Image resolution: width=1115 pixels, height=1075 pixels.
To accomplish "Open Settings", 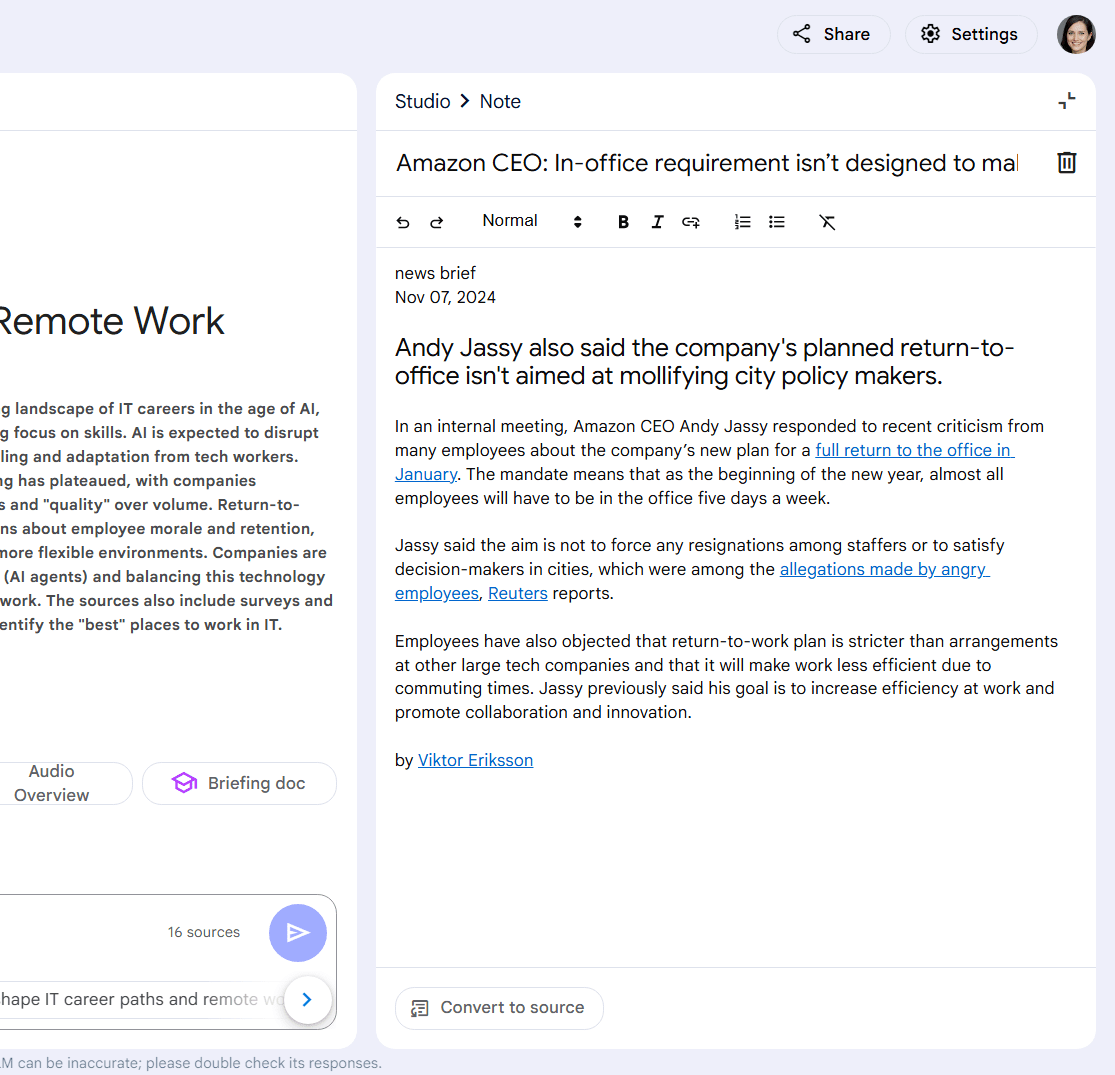I will pos(969,34).
